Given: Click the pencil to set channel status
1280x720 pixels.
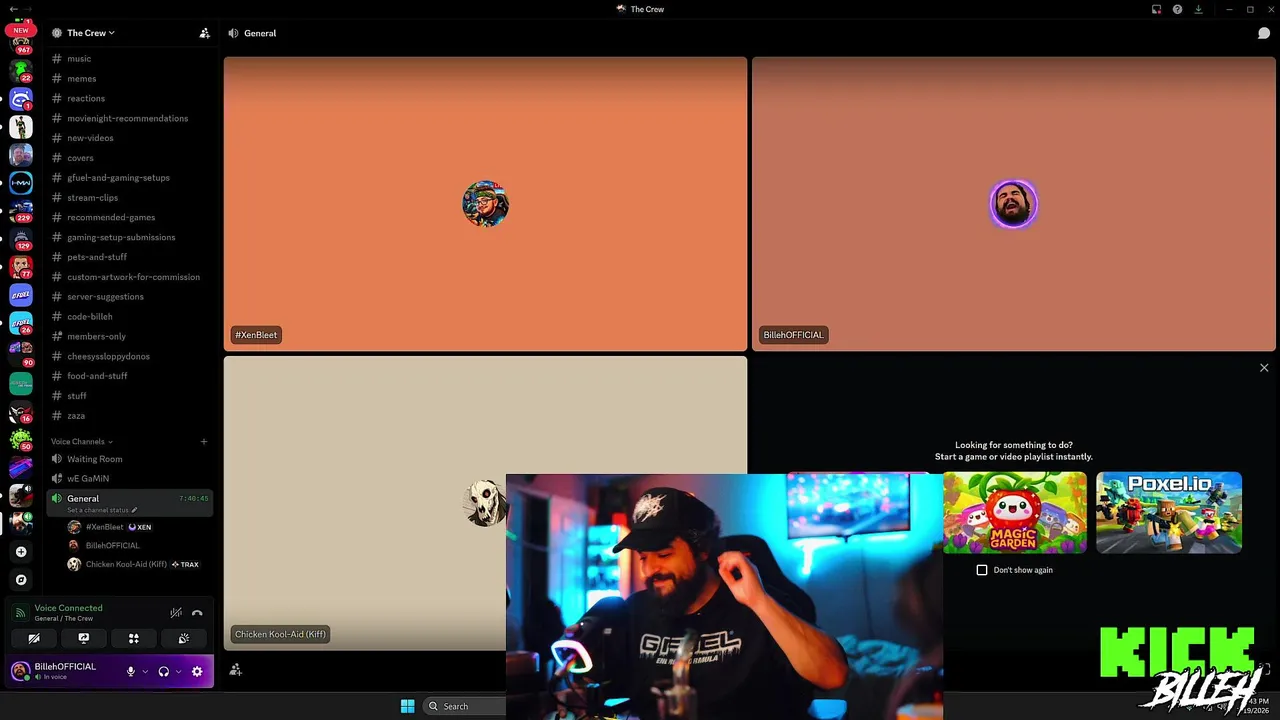Looking at the screenshot, I should point(134,510).
